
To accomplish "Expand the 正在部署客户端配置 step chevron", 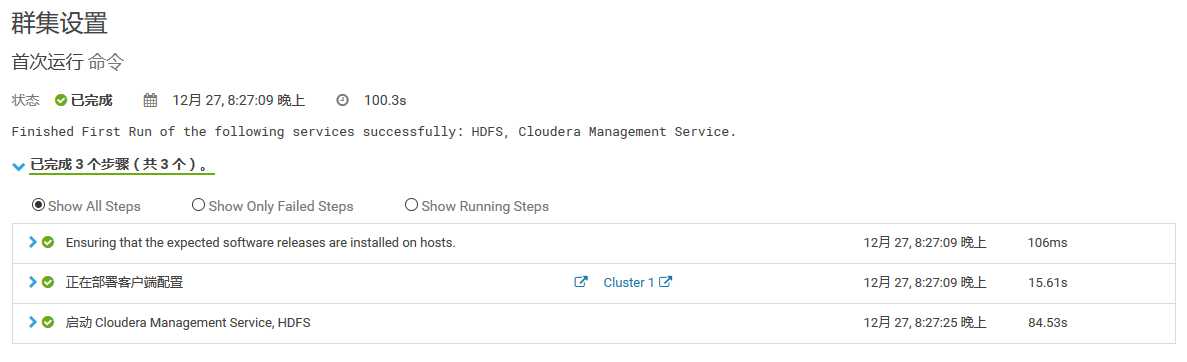I will click(x=33, y=282).
